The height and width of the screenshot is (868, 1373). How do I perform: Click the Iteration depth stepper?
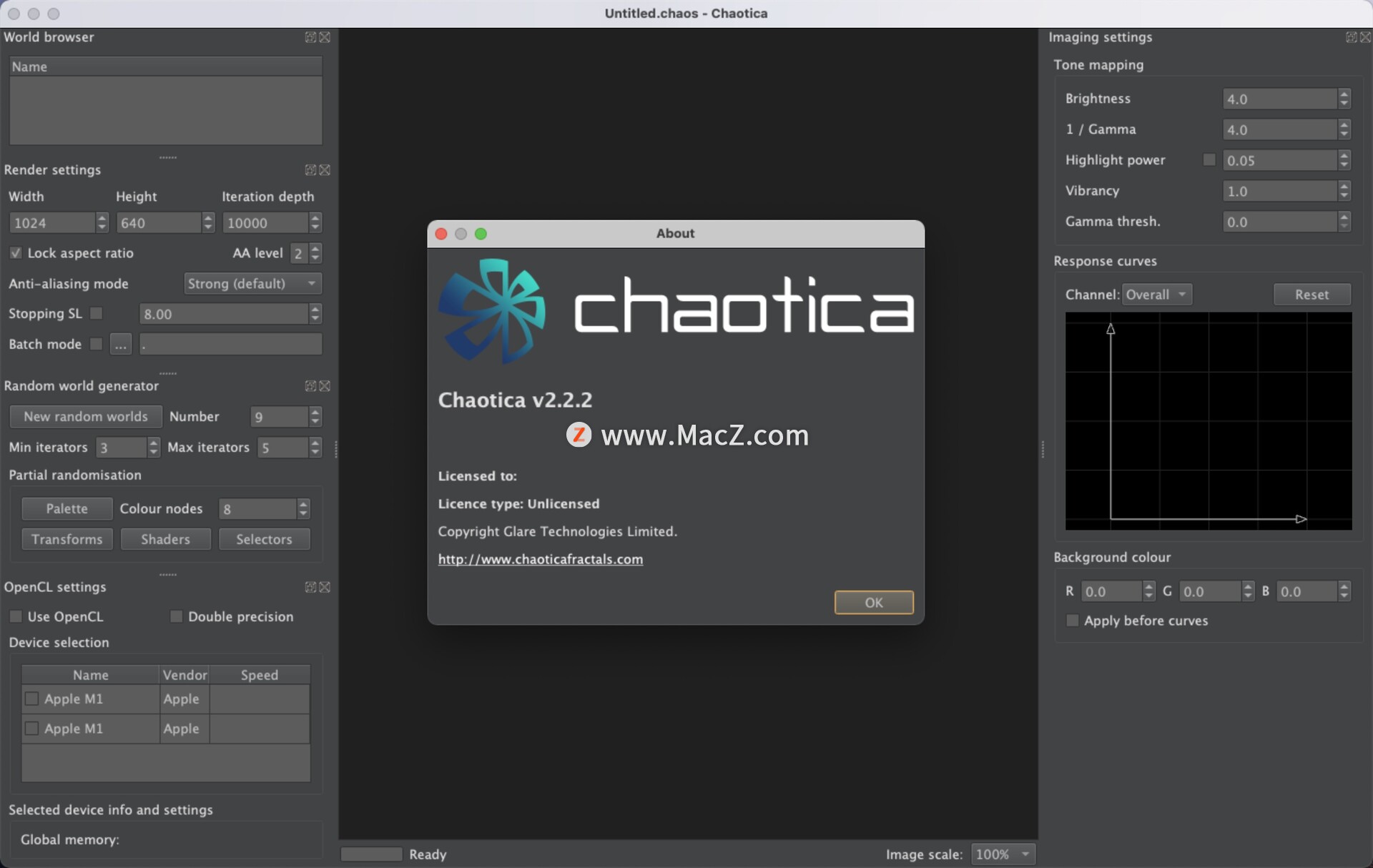tap(315, 222)
